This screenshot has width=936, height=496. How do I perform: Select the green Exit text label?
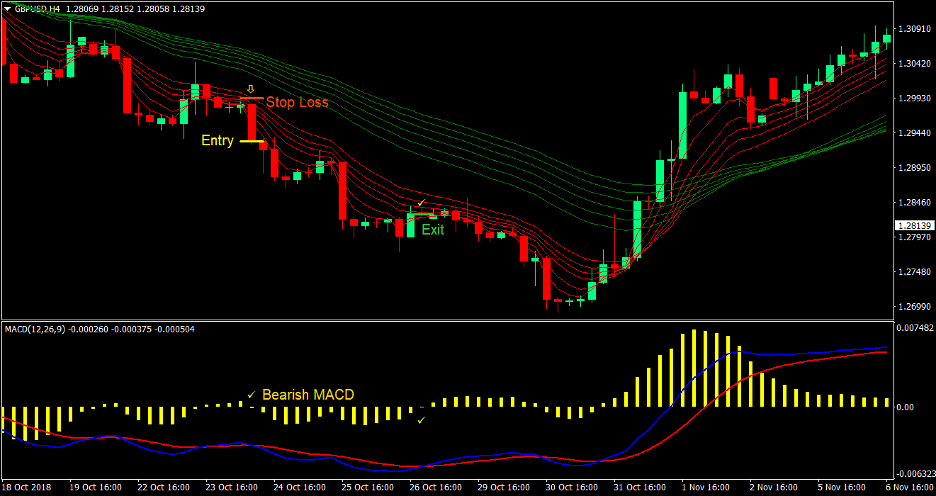pyautogui.click(x=432, y=229)
